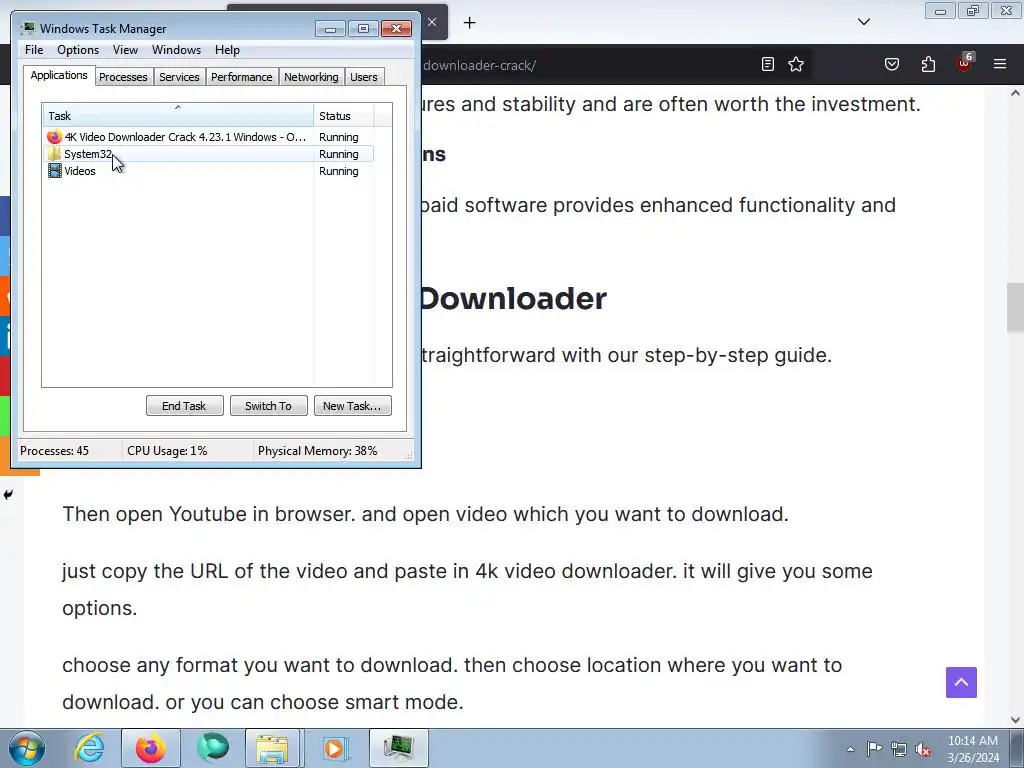Launch Internet Explorer from the taskbar
Image resolution: width=1024 pixels, height=768 pixels.
(89, 748)
